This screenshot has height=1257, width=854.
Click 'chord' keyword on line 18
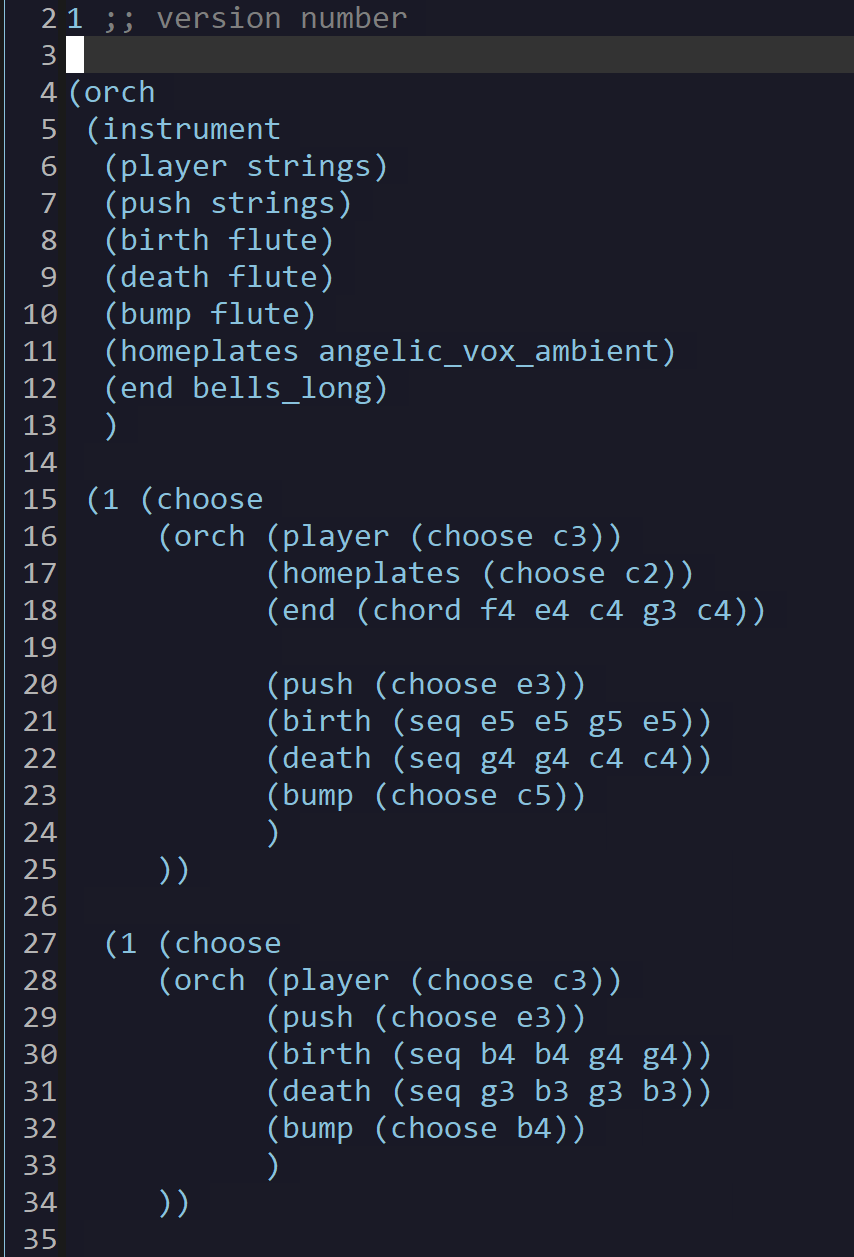point(417,610)
